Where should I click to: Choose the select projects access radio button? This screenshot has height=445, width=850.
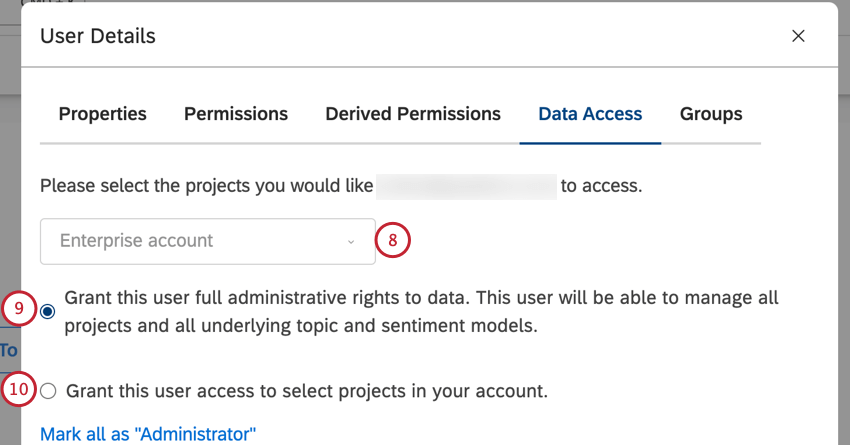pyautogui.click(x=49, y=391)
